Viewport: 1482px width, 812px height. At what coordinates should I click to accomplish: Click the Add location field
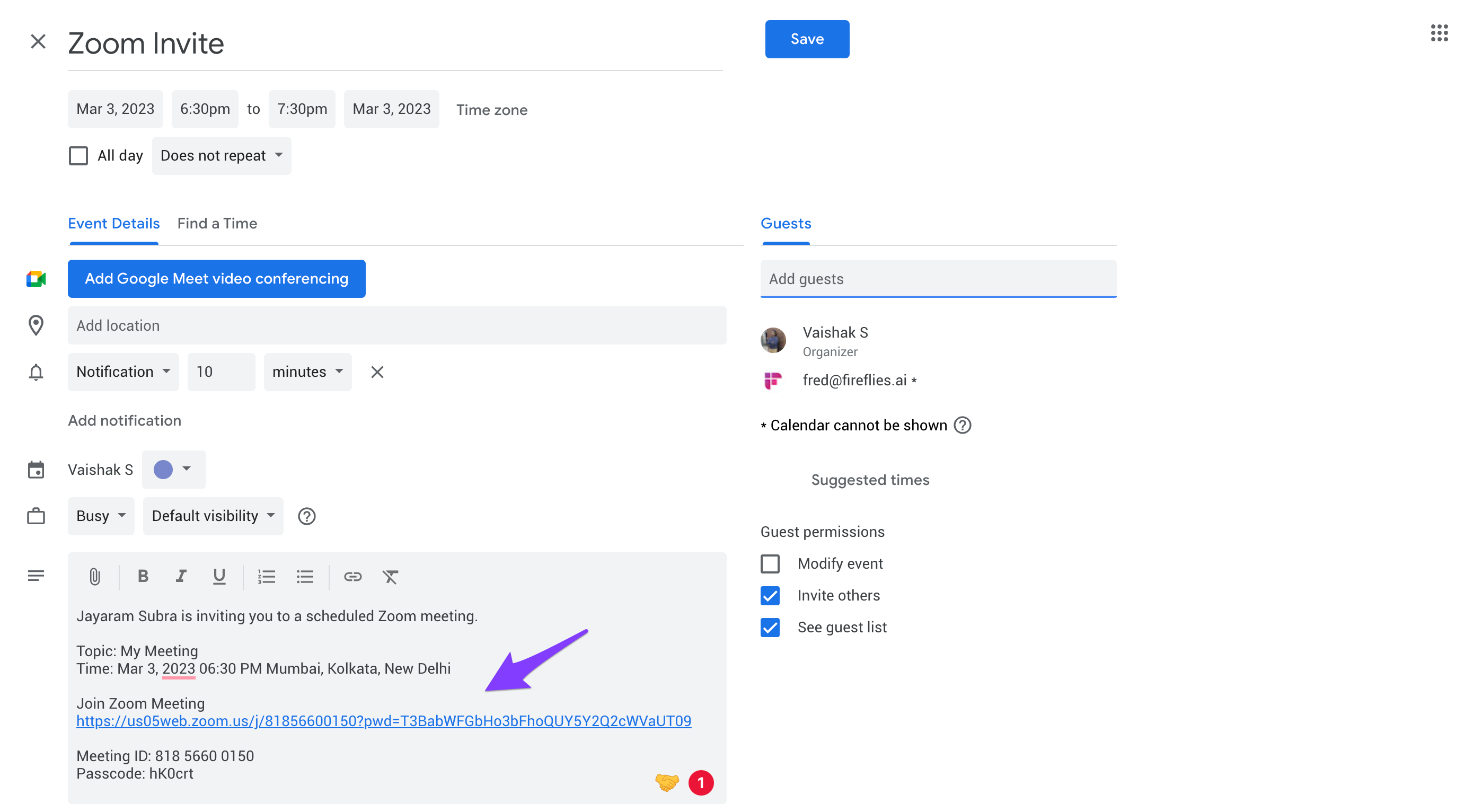pyautogui.click(x=397, y=325)
